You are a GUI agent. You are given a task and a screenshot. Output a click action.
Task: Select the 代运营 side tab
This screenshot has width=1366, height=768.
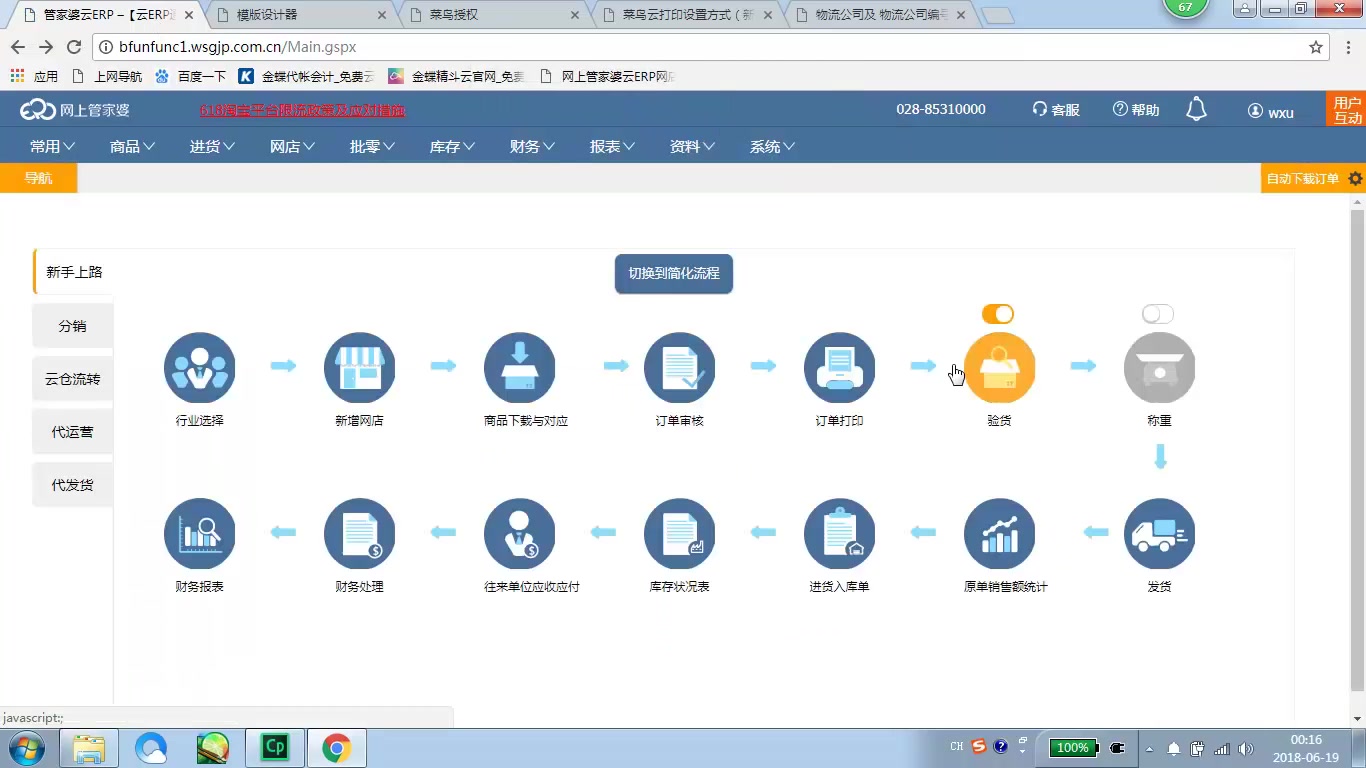click(x=72, y=432)
